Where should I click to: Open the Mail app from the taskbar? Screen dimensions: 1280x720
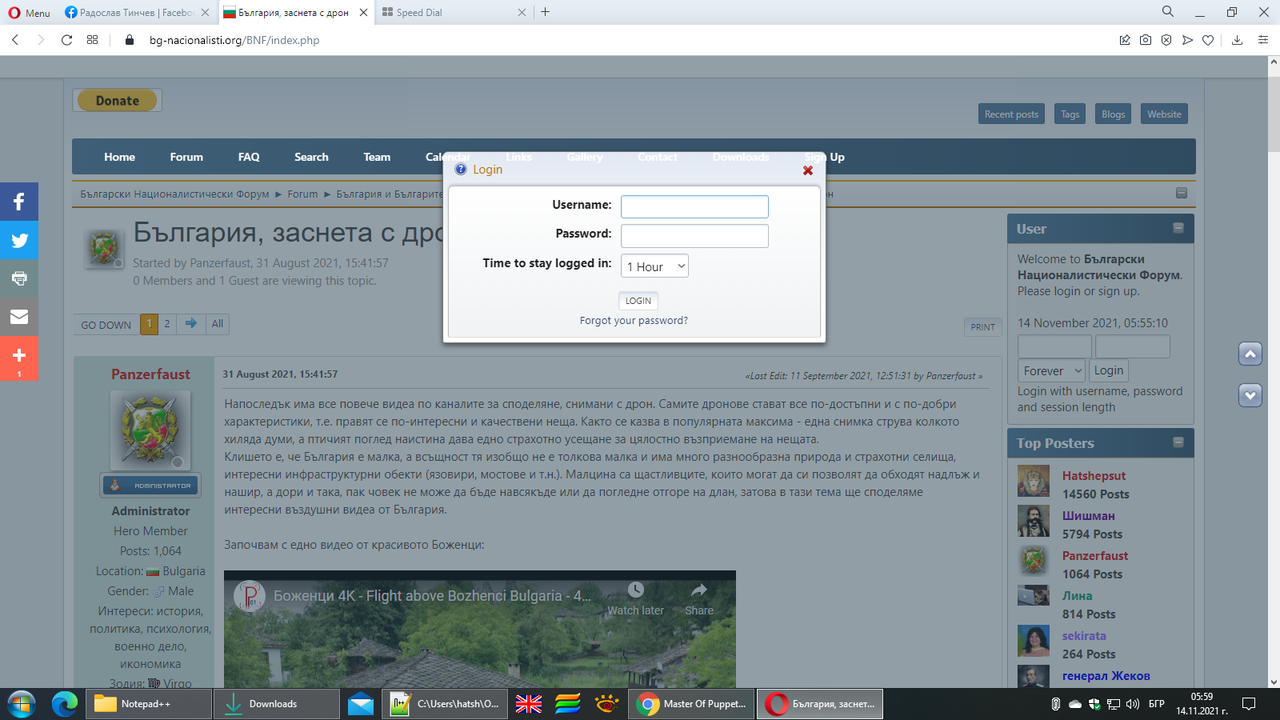tap(361, 704)
